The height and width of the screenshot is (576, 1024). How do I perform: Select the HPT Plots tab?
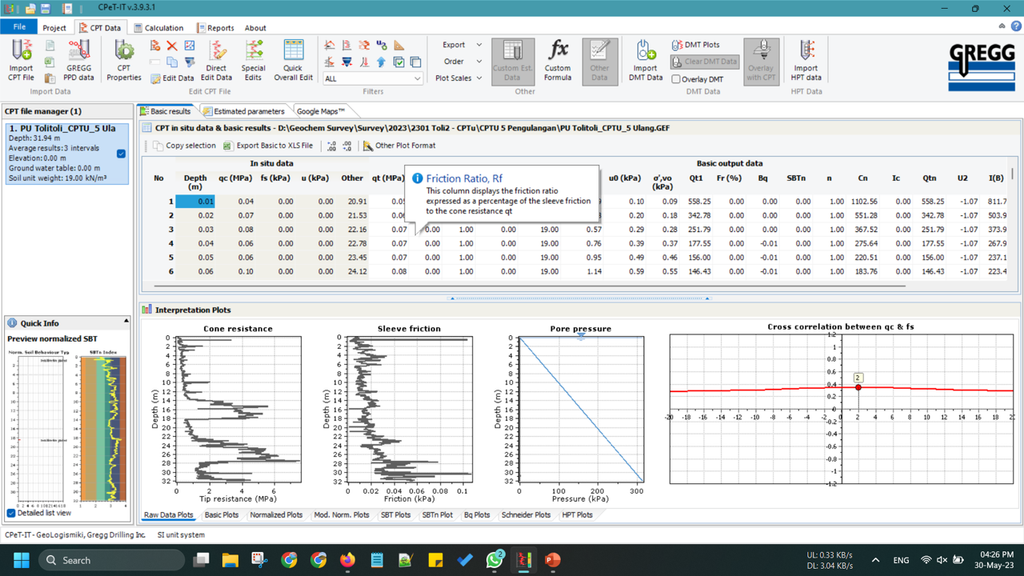click(x=577, y=515)
